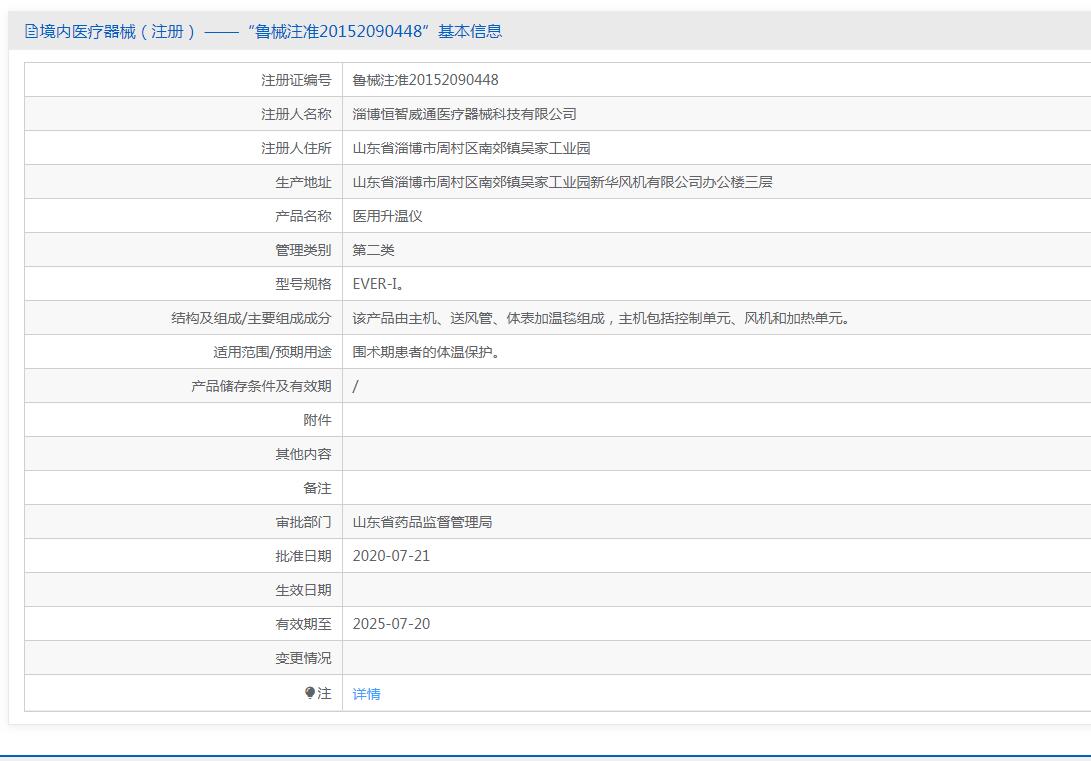The height and width of the screenshot is (761, 1091).
Task: Click the document icon before 境内医疗器械 title
Action: coord(31,31)
